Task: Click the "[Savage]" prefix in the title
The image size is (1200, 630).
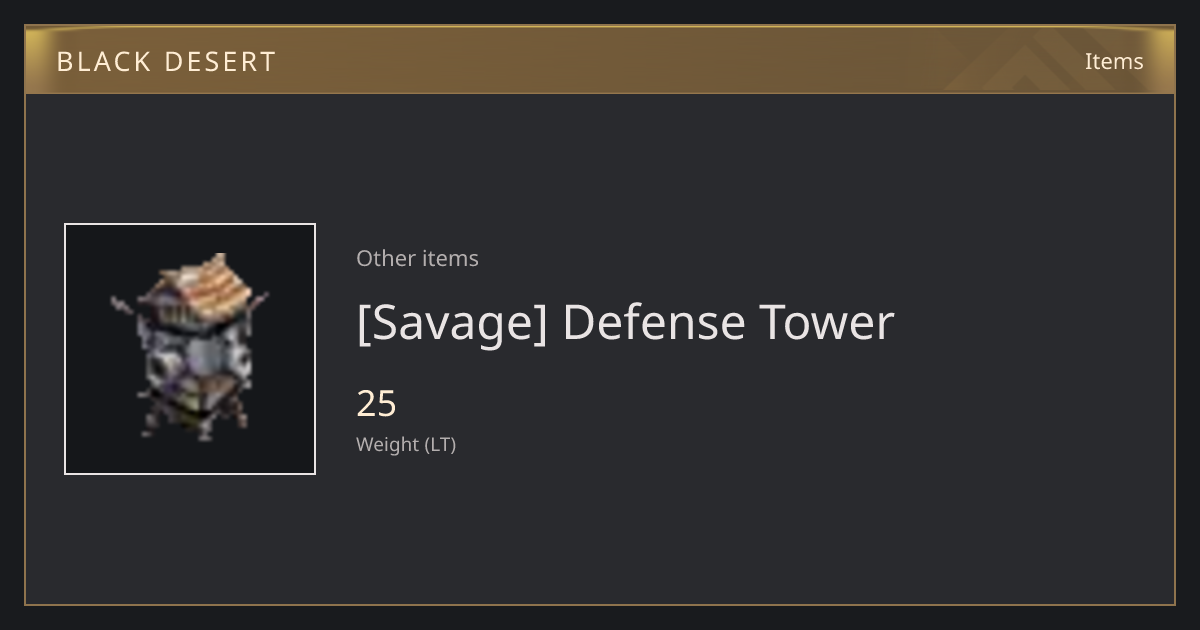Action: 452,323
